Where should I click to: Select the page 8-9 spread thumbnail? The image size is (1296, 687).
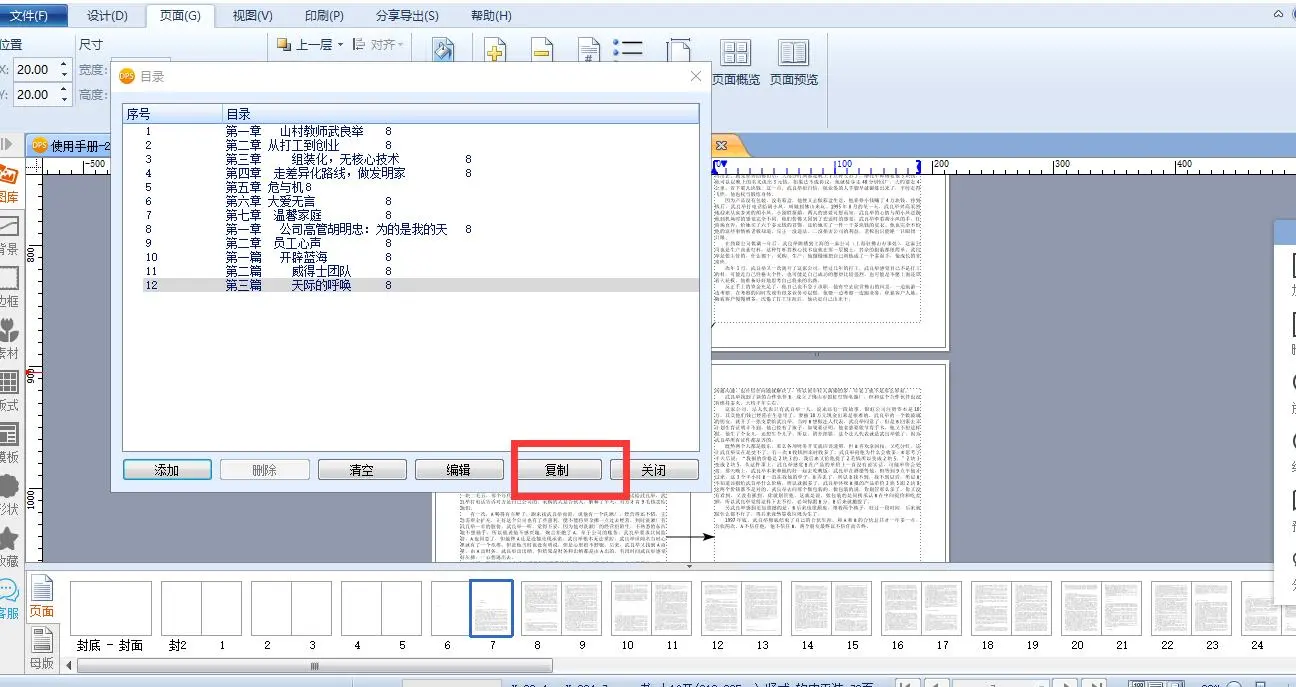point(561,608)
